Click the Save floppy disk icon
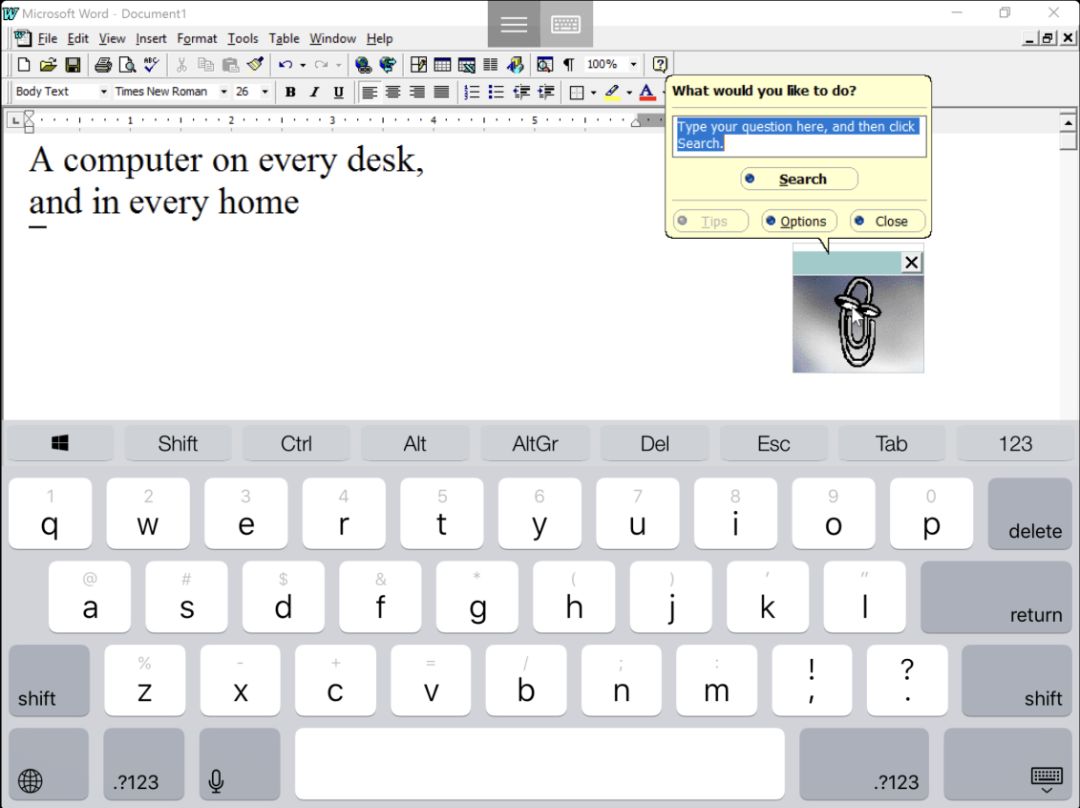1080x808 pixels. (72, 65)
